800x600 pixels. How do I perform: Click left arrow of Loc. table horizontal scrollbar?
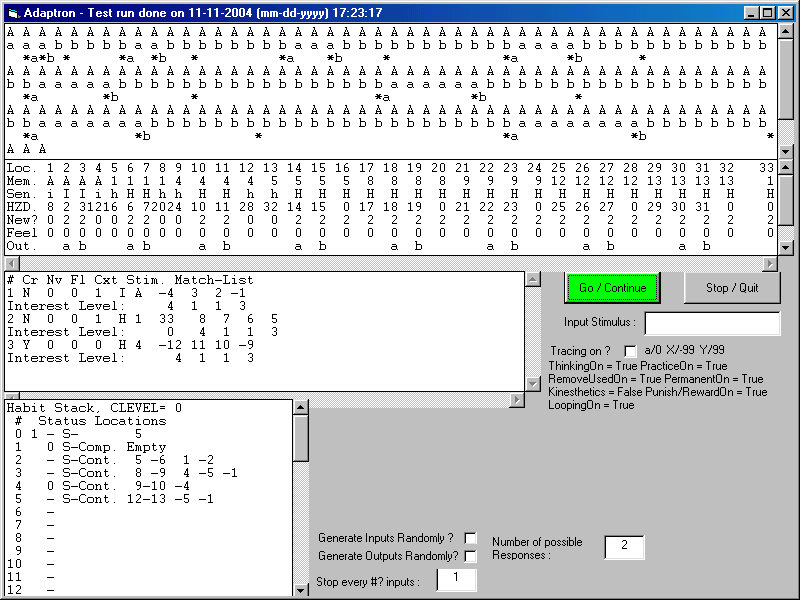[x=12, y=263]
